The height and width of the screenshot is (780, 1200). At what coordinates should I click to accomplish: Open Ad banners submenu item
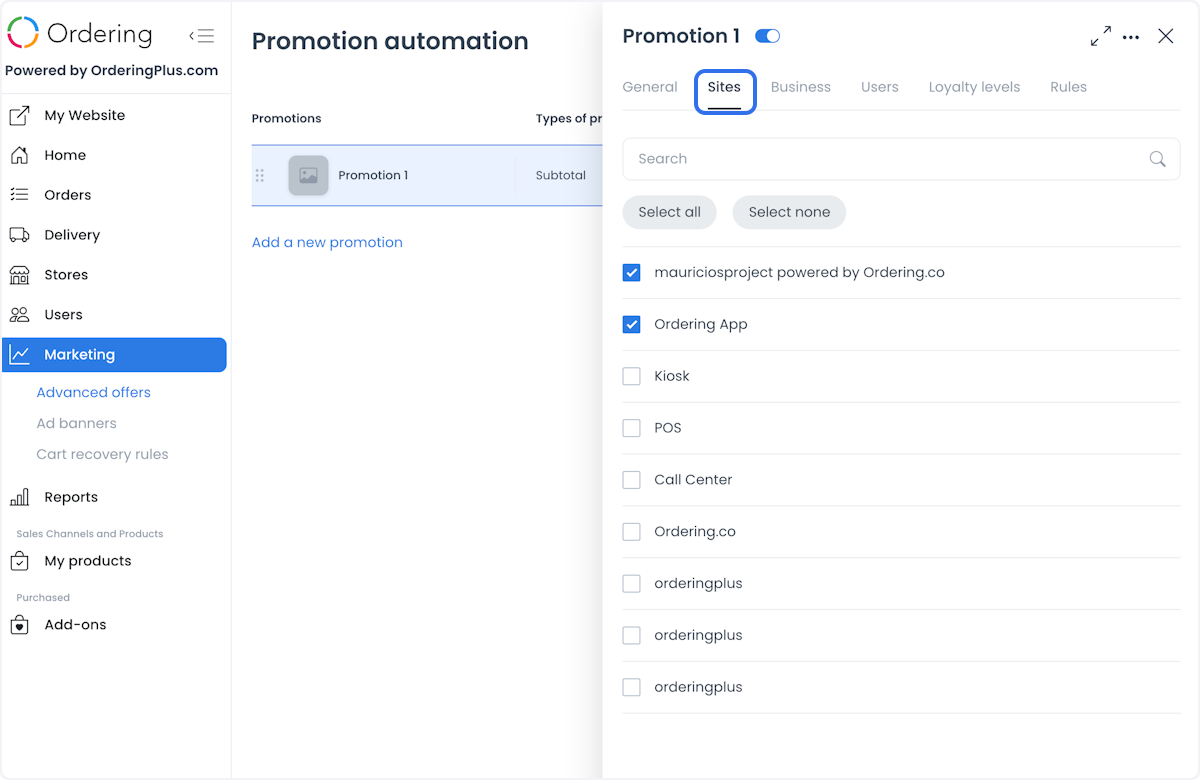77,423
